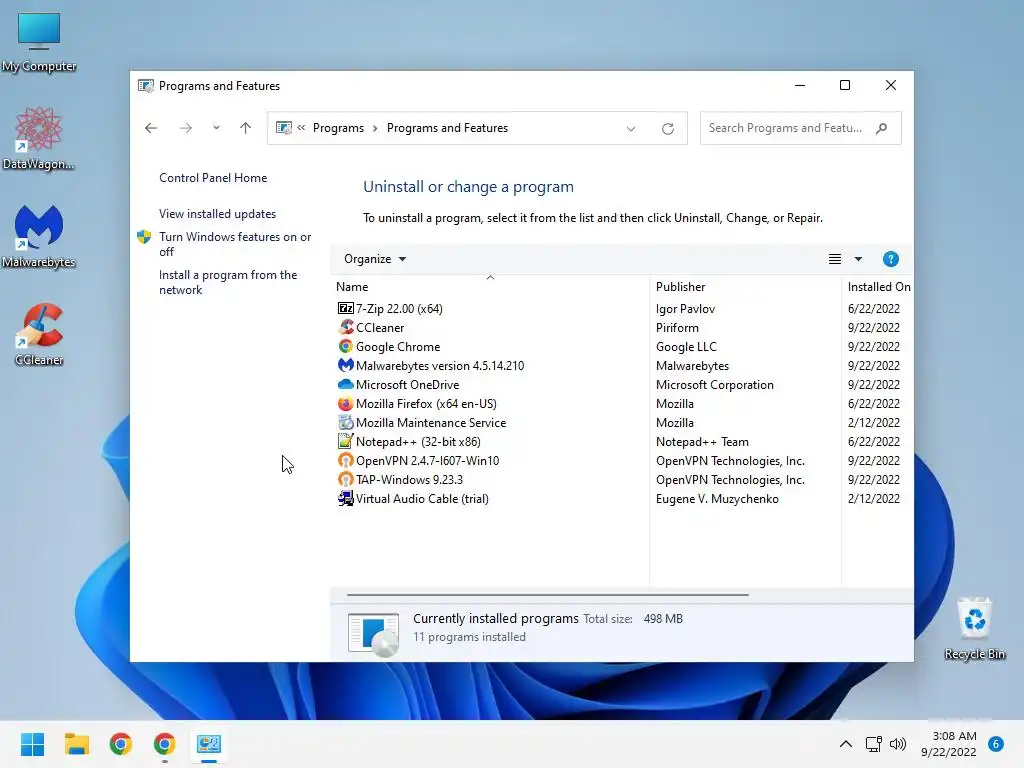This screenshot has height=768, width=1024.
Task: Change view with the view icon
Action: tap(835, 259)
